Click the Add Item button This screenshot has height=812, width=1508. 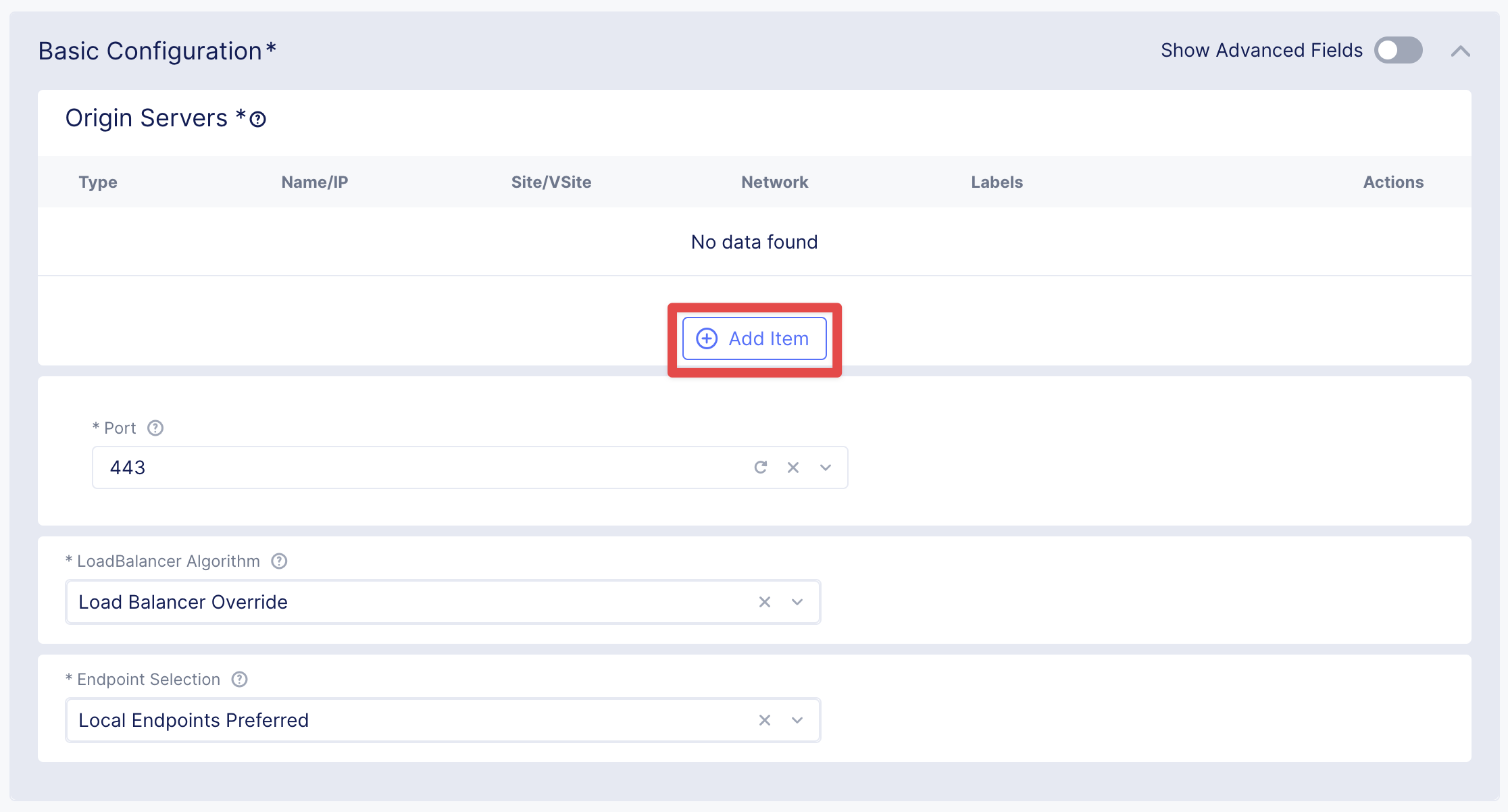pyautogui.click(x=754, y=338)
